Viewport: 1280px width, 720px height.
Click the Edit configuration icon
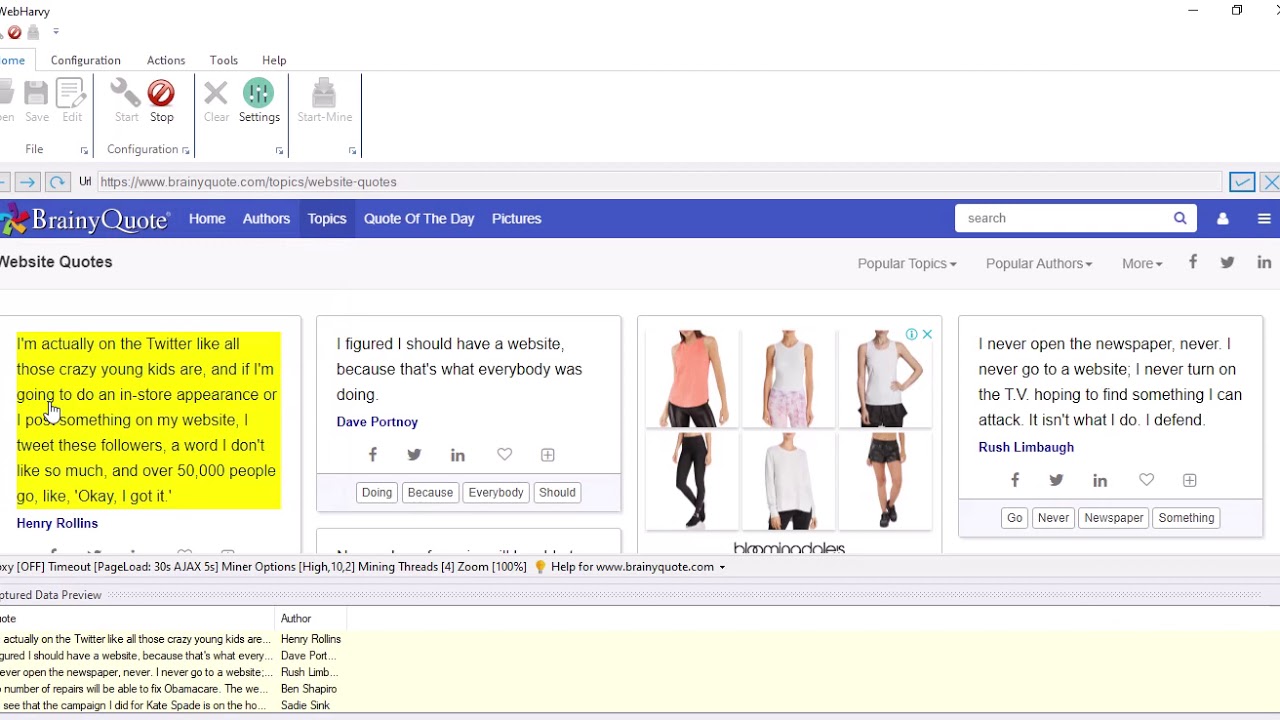72,102
